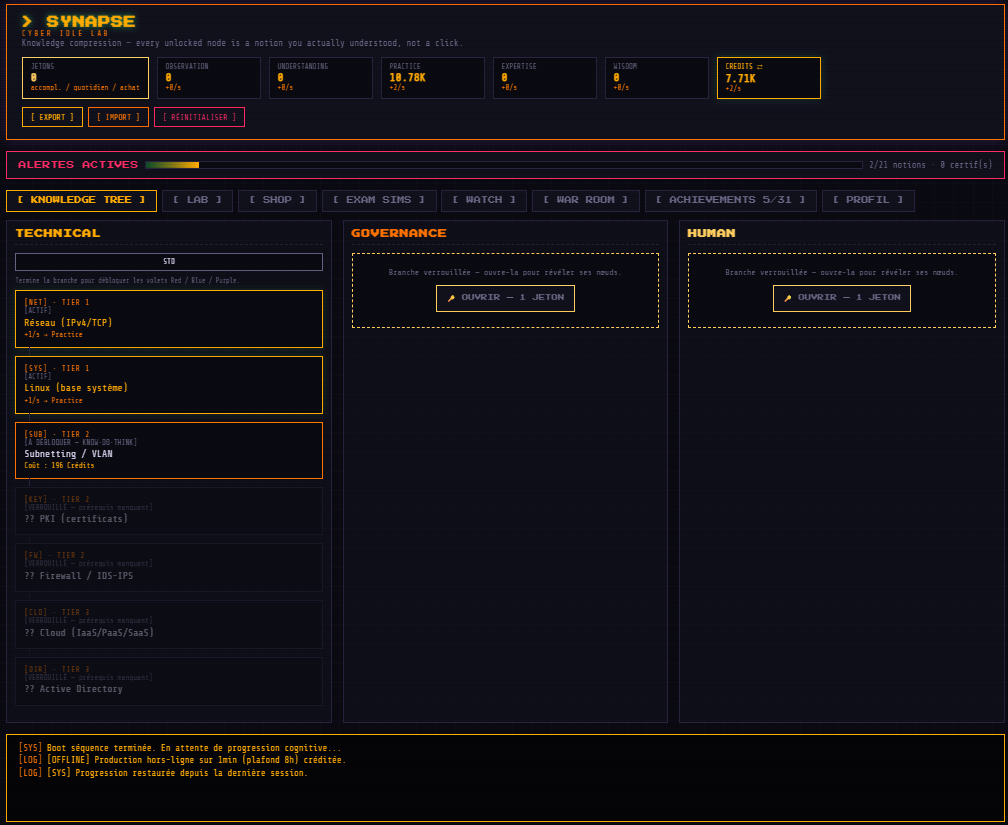Click the notions progress bar
This screenshot has width=1008, height=825.
[x=503, y=165]
